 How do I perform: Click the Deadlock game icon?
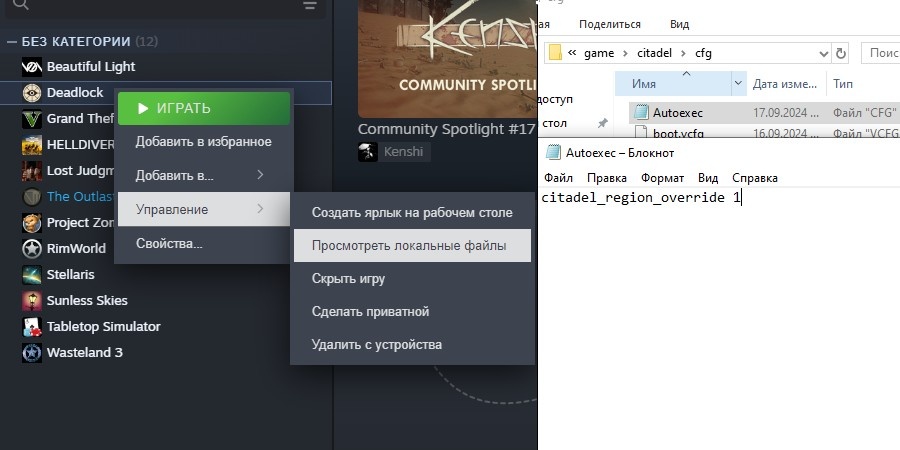(32, 93)
